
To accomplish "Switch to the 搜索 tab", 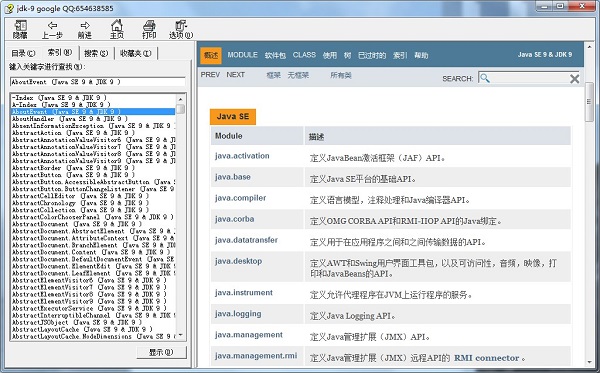I will coord(96,53).
